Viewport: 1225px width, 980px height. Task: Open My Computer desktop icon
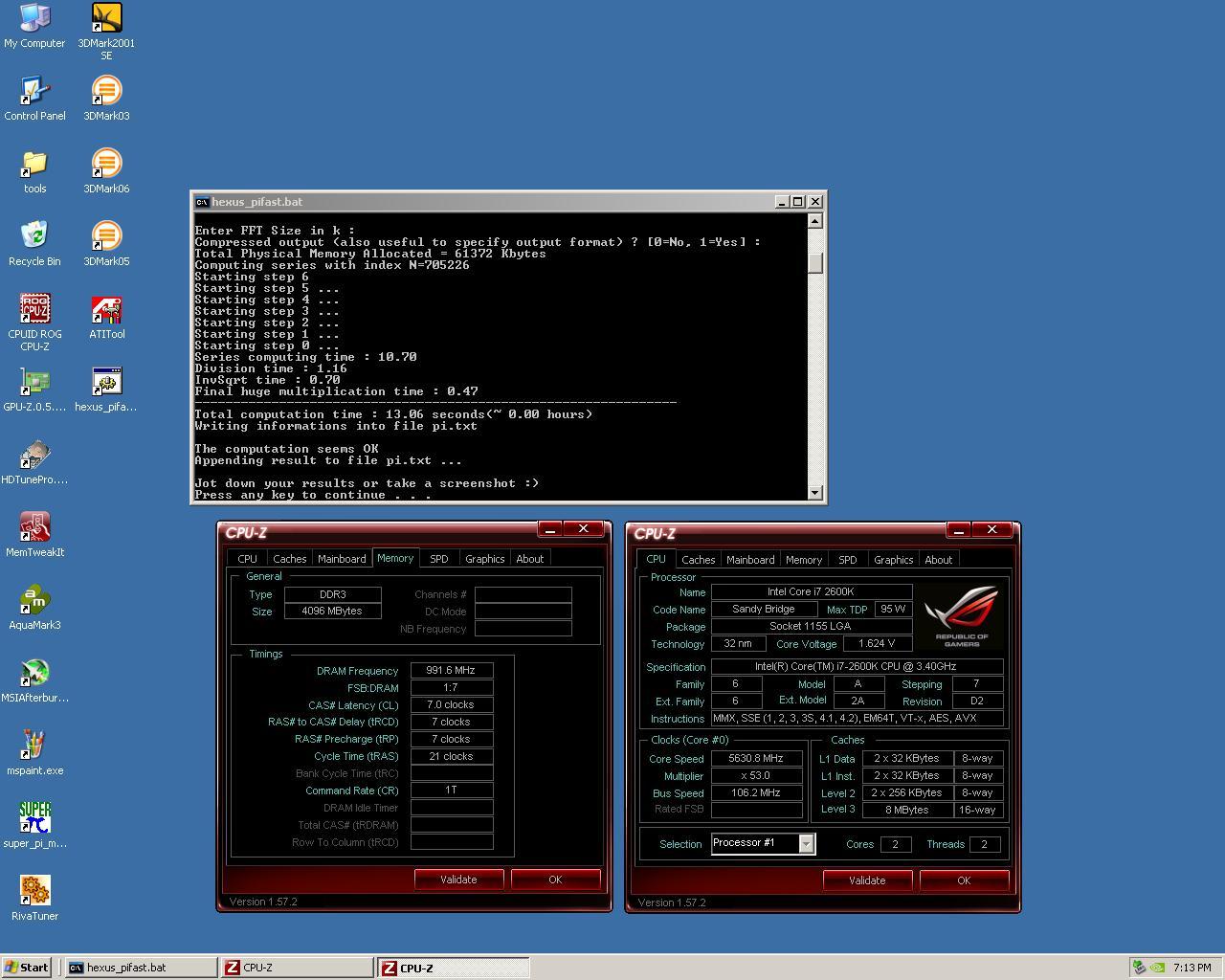coord(34,26)
